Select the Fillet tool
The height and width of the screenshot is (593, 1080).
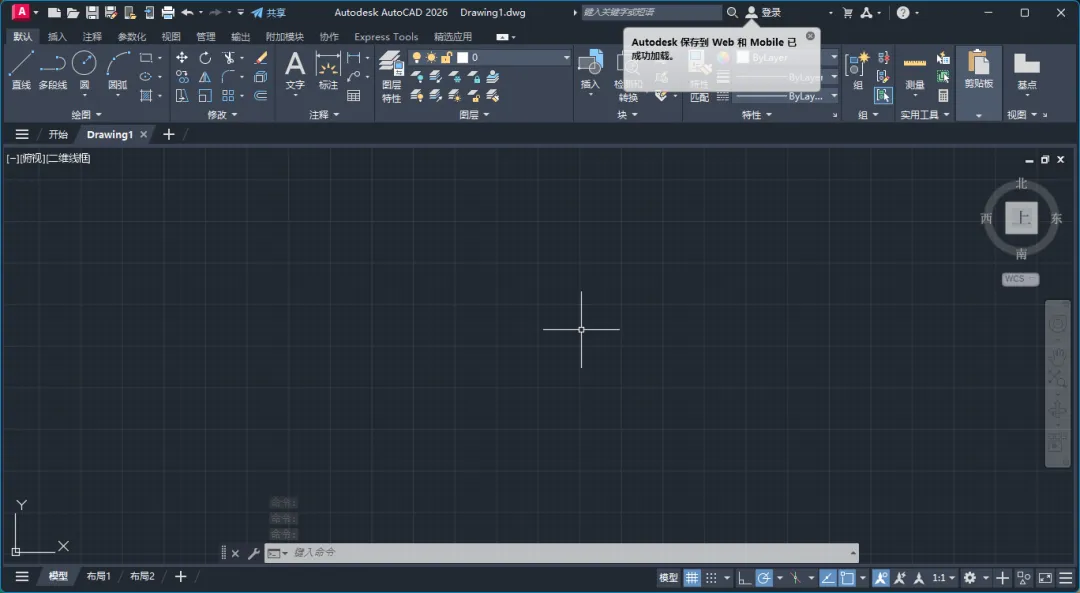coord(228,76)
